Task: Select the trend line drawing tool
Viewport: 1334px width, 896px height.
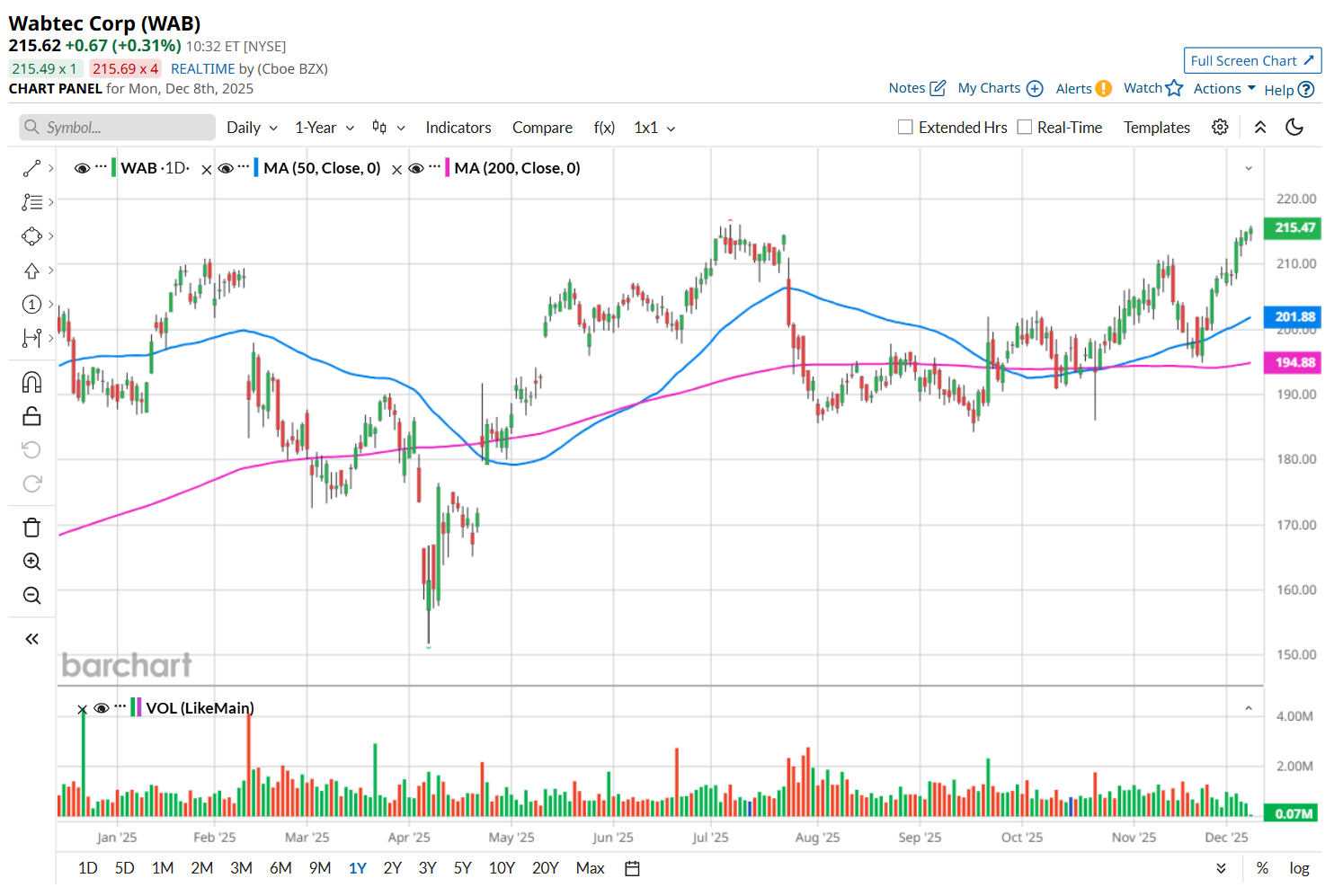Action: 31,168
